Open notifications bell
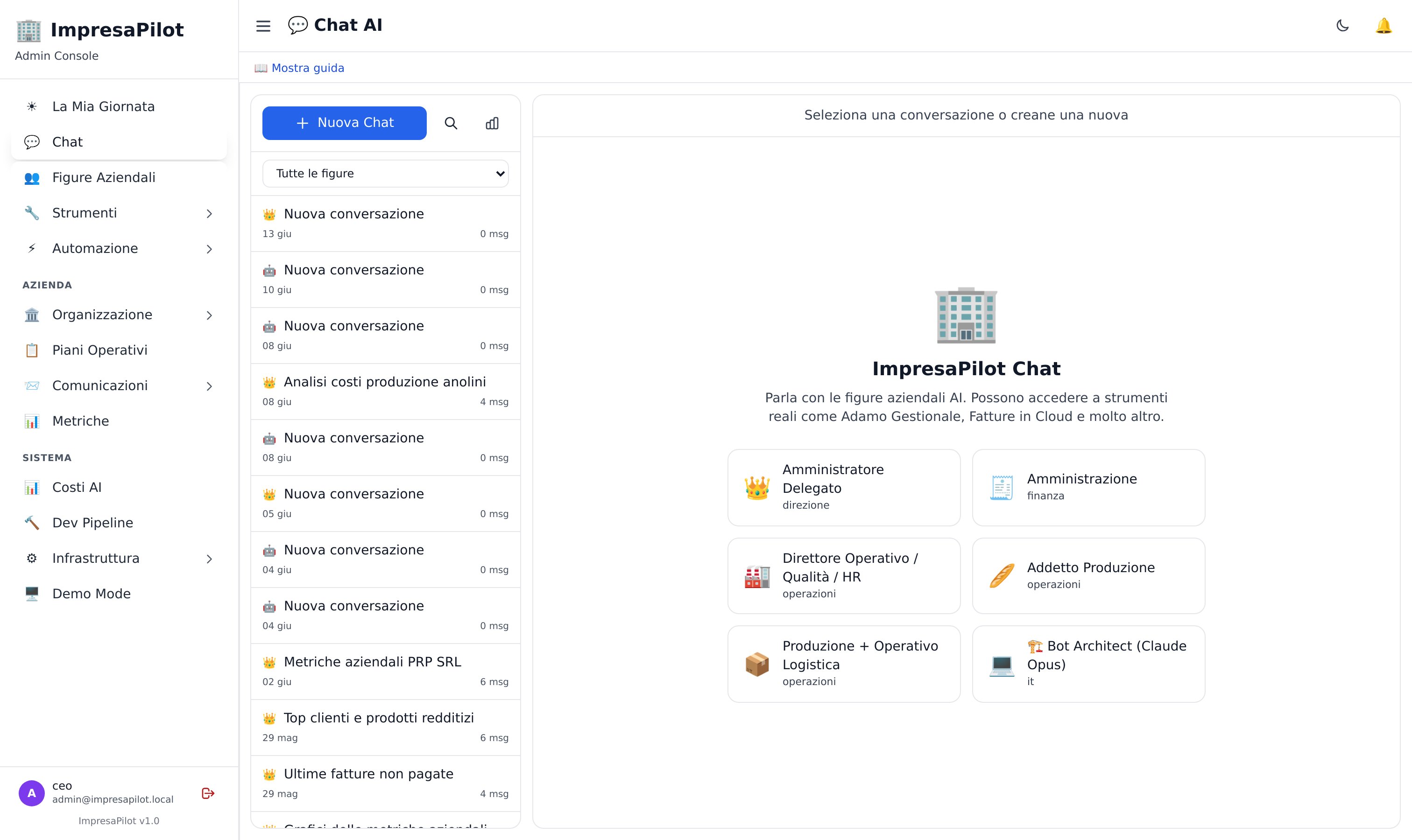 point(1383,26)
